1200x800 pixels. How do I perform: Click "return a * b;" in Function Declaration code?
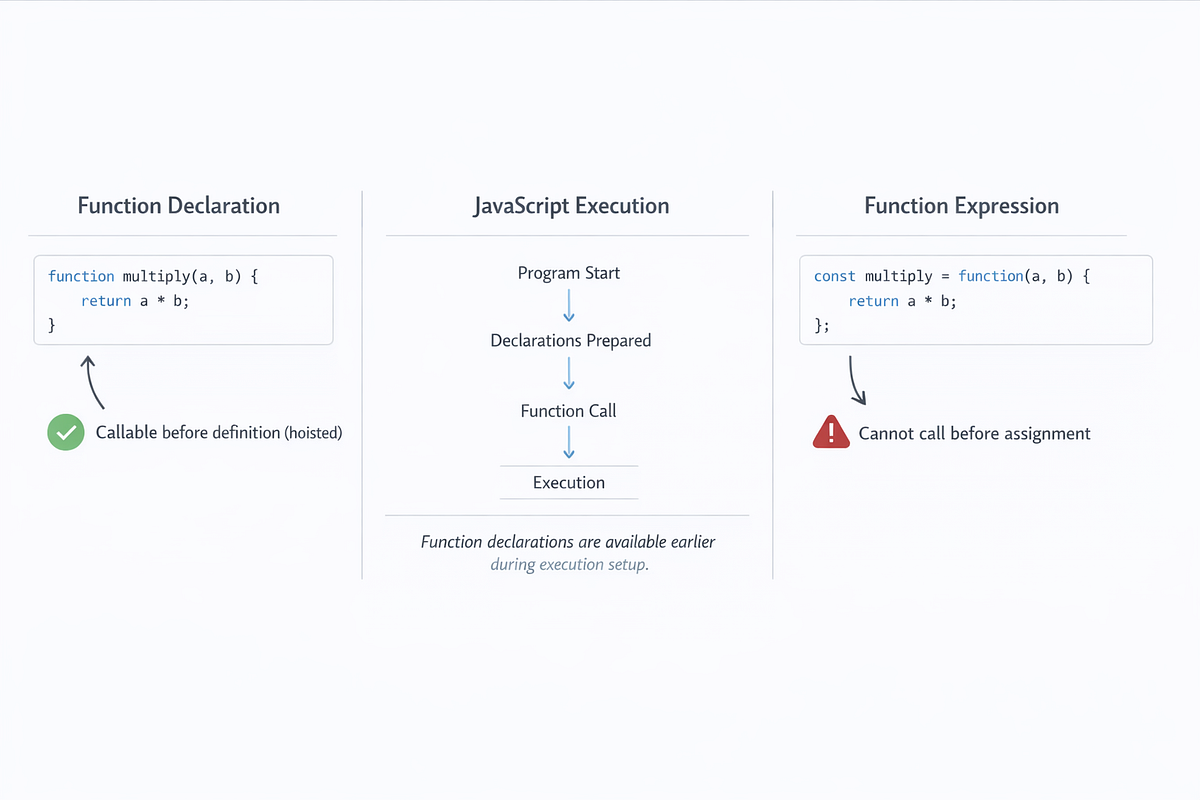[x=135, y=300]
